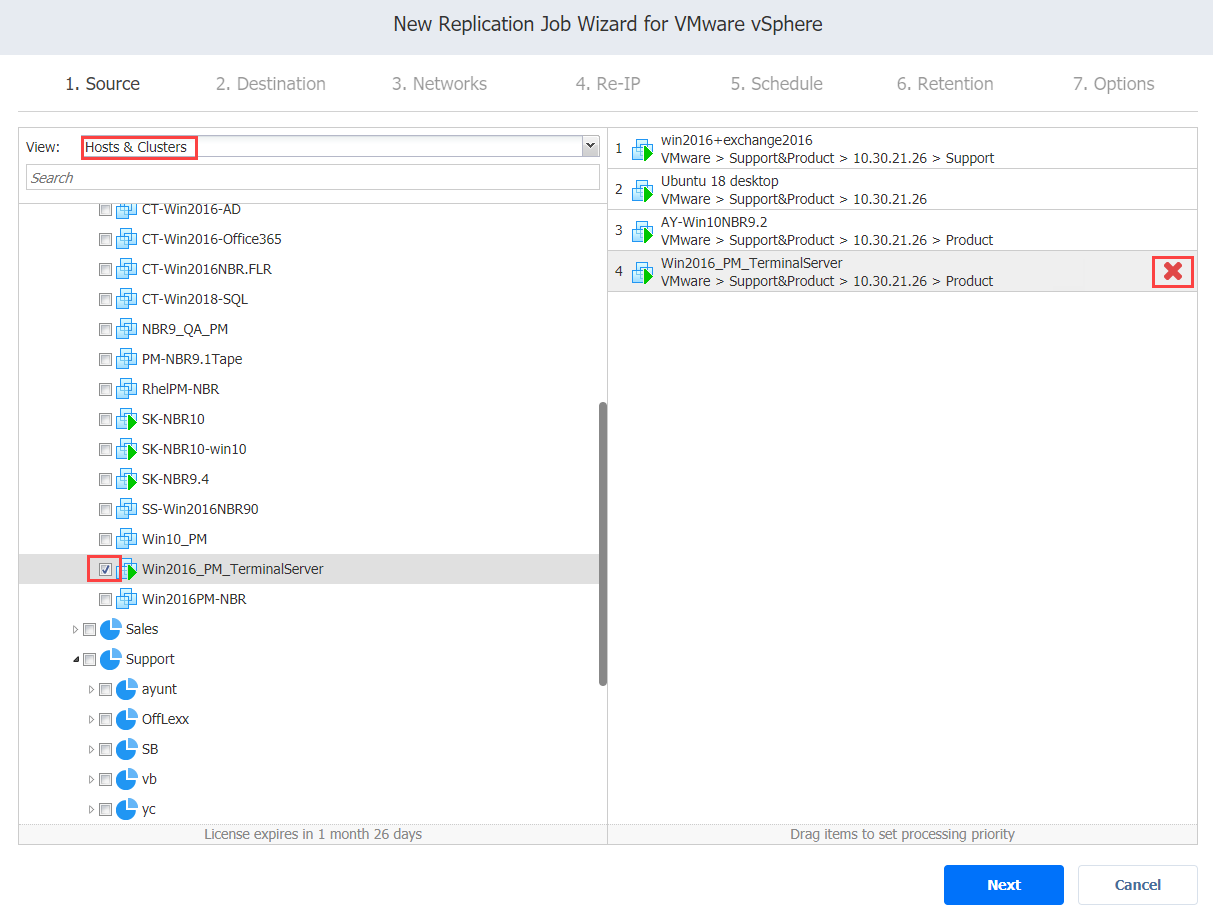Uncheck the Win2016_PM_TerminalServer checkbox
This screenshot has height=907, width=1213.
(106, 570)
